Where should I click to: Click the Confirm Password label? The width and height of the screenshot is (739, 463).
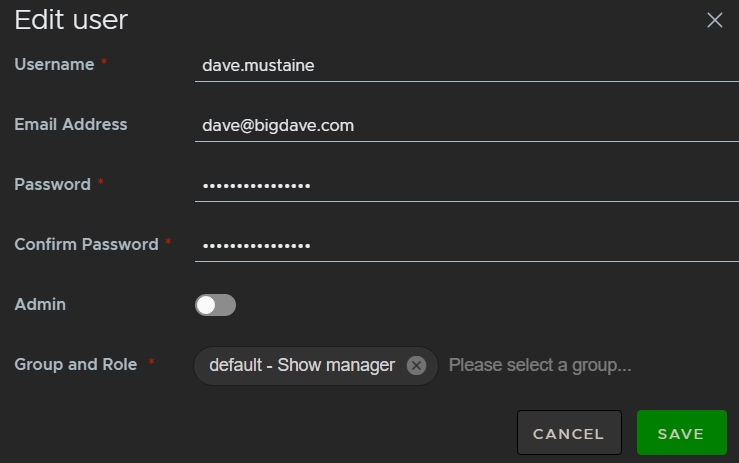point(86,244)
